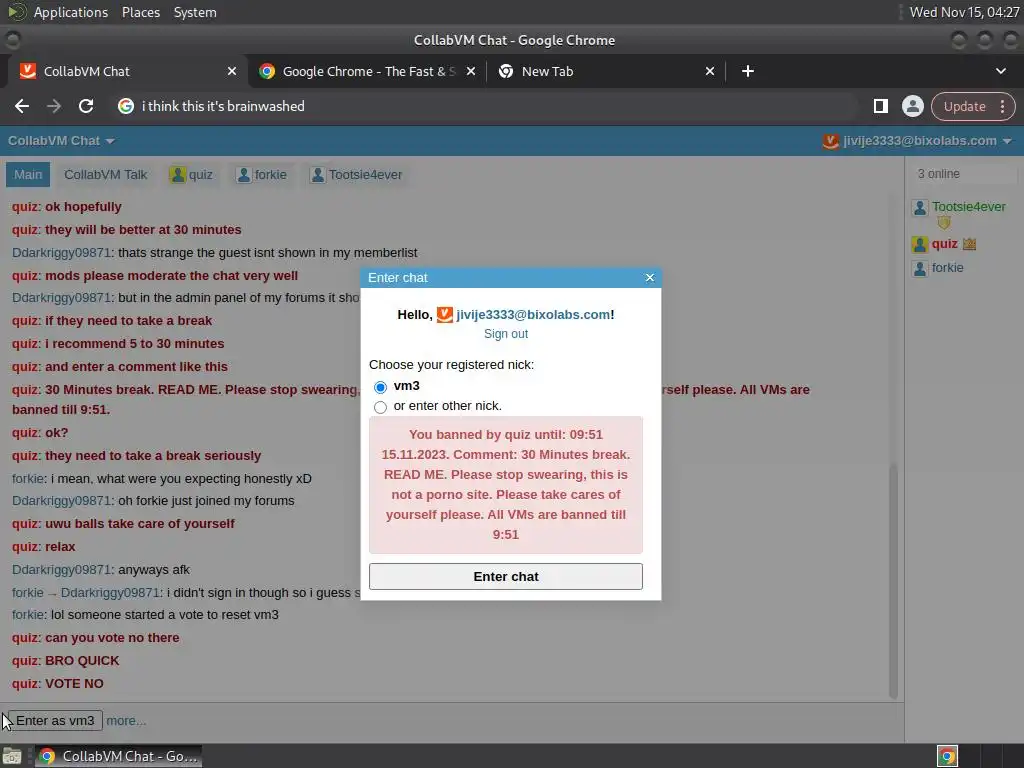Click Tootsie4ever name in online list
Screen dimensions: 1024x768
coord(968,207)
